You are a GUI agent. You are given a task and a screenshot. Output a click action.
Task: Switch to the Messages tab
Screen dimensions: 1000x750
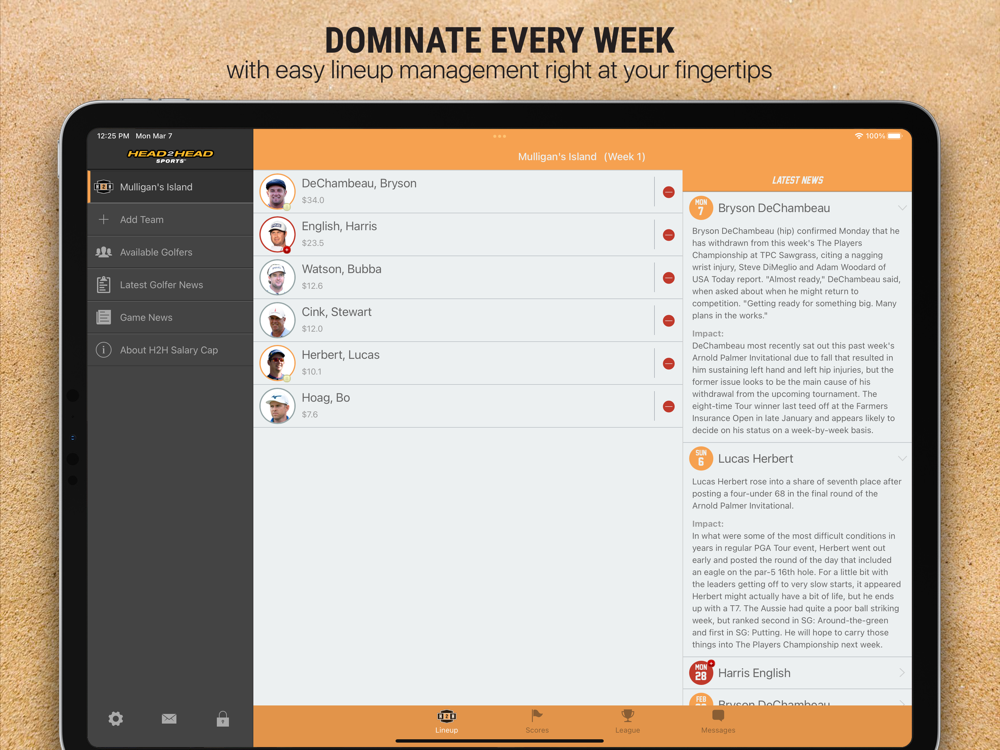coord(718,722)
